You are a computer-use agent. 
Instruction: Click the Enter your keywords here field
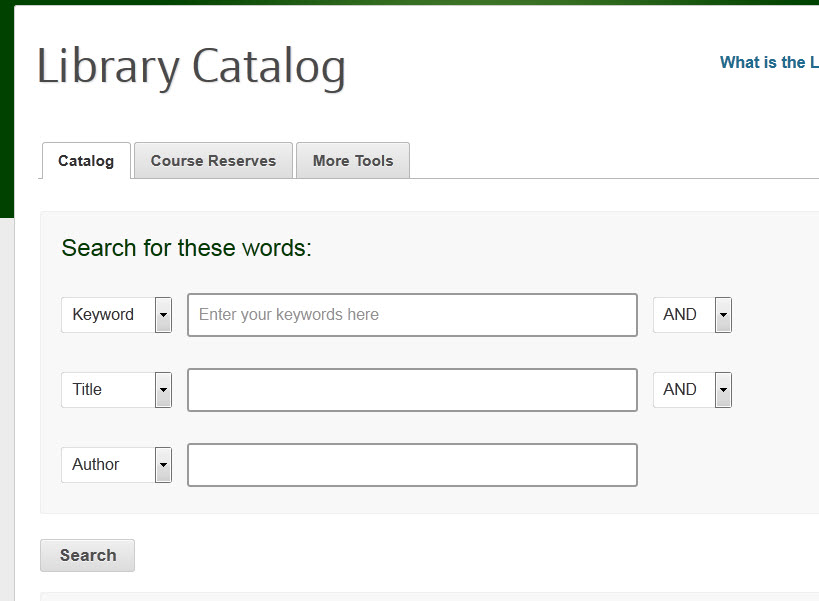[x=412, y=314]
